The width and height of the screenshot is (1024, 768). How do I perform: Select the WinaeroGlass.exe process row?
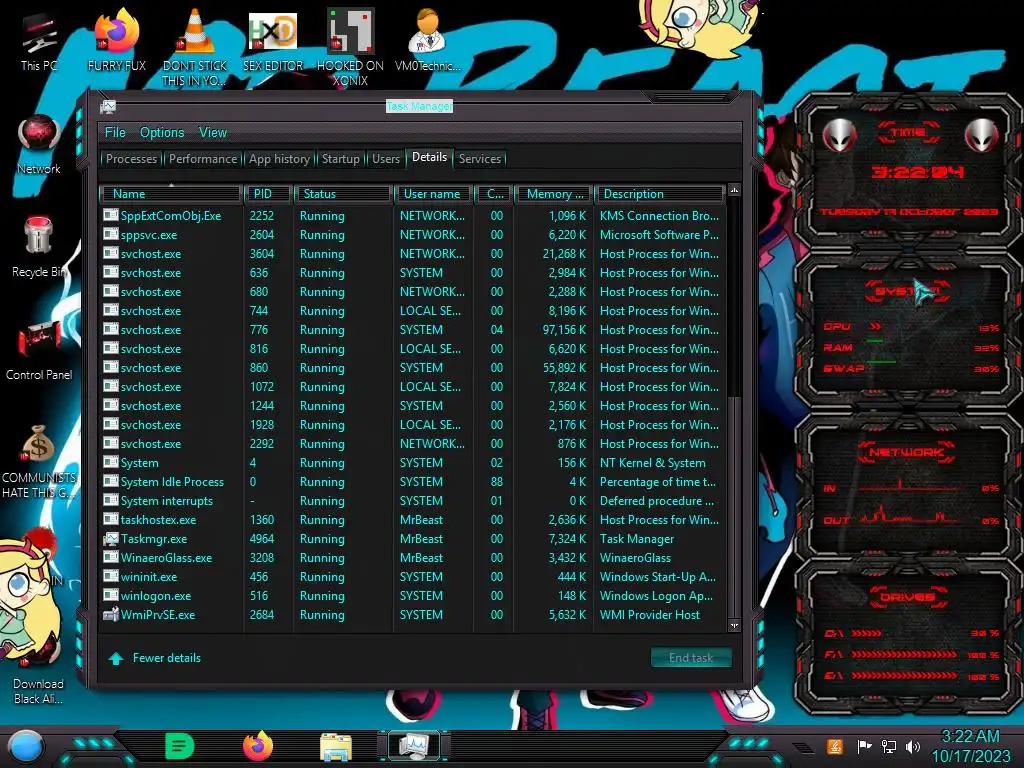coord(413,558)
